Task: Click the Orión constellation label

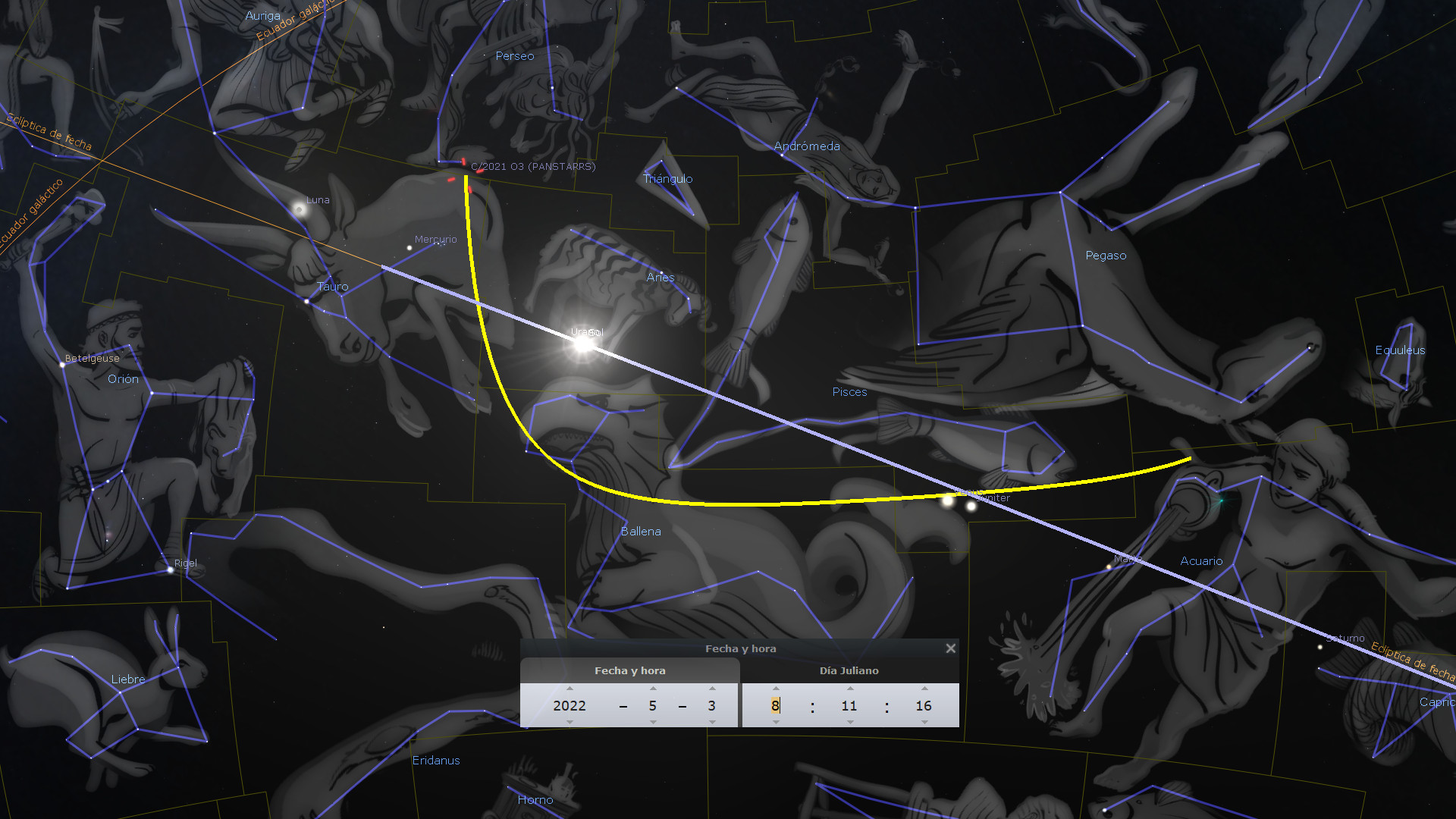Action: click(123, 379)
